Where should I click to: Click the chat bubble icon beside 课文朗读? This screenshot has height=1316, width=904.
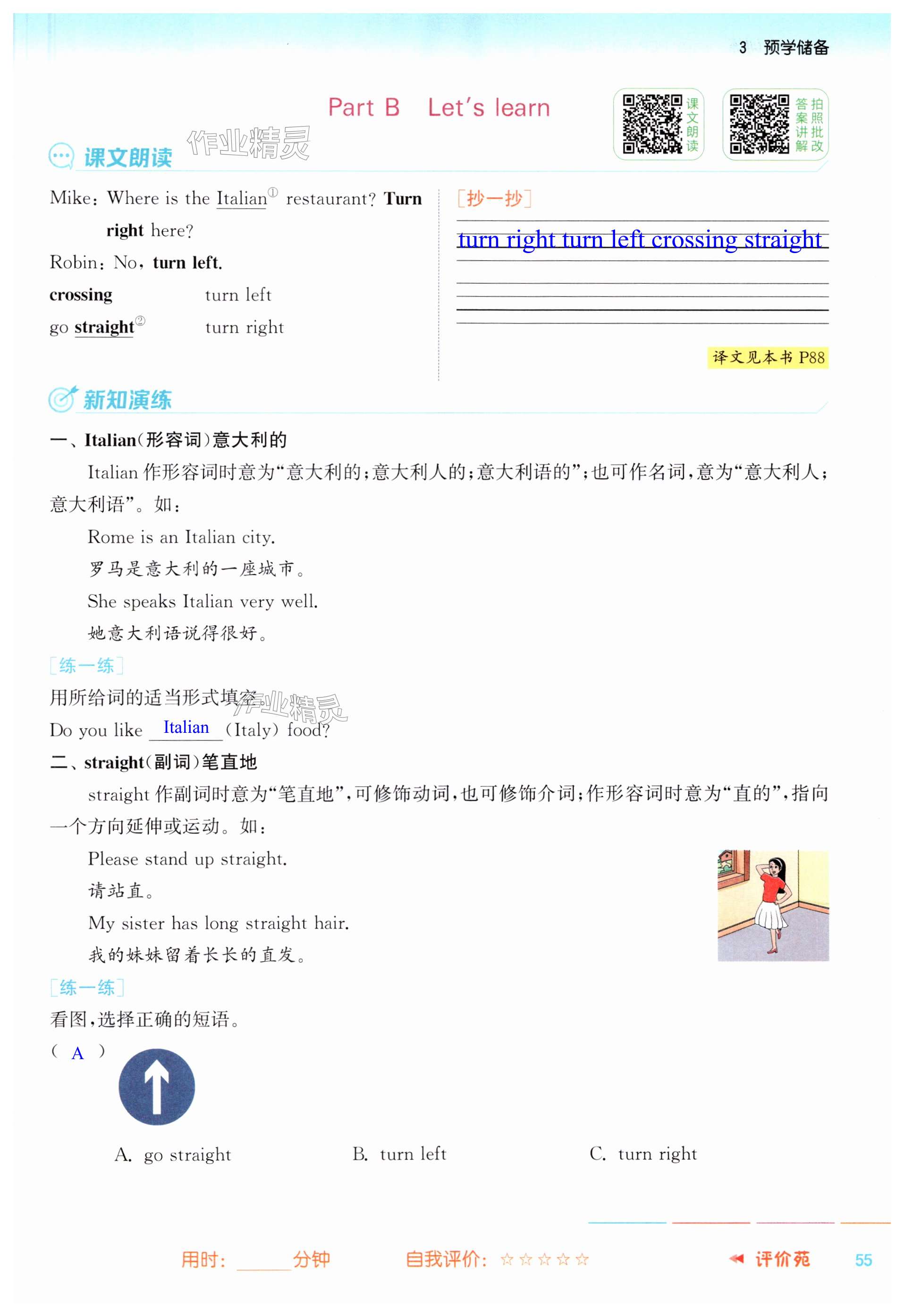point(61,156)
